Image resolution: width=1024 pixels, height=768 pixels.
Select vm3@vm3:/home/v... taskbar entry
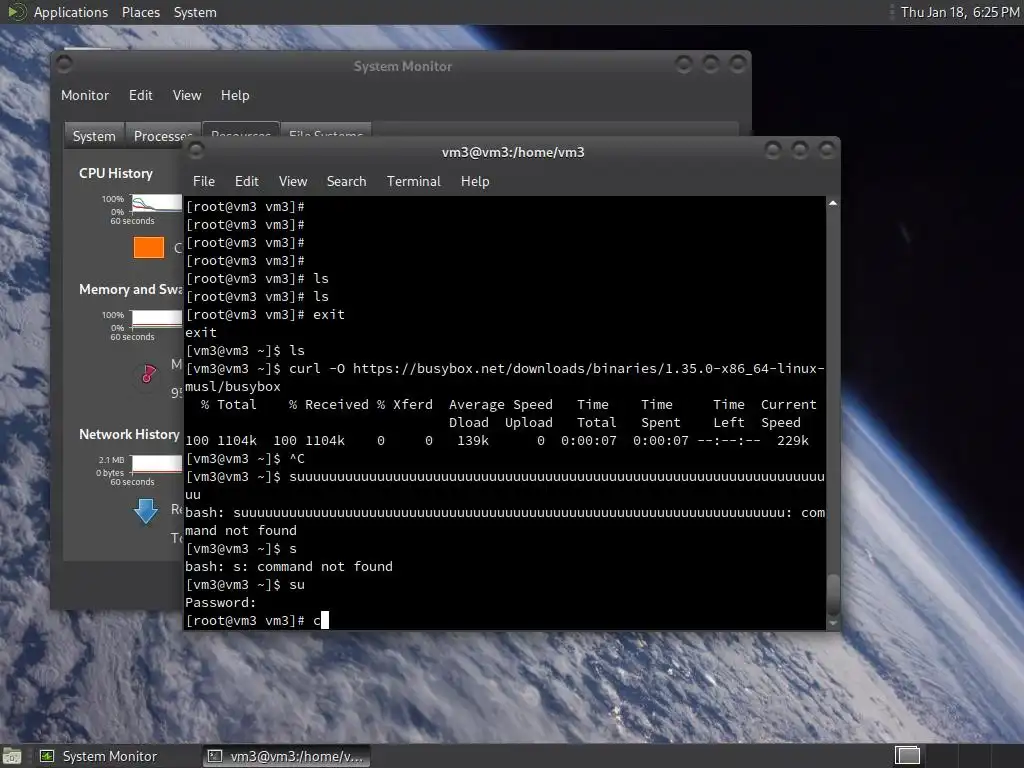tap(286, 756)
